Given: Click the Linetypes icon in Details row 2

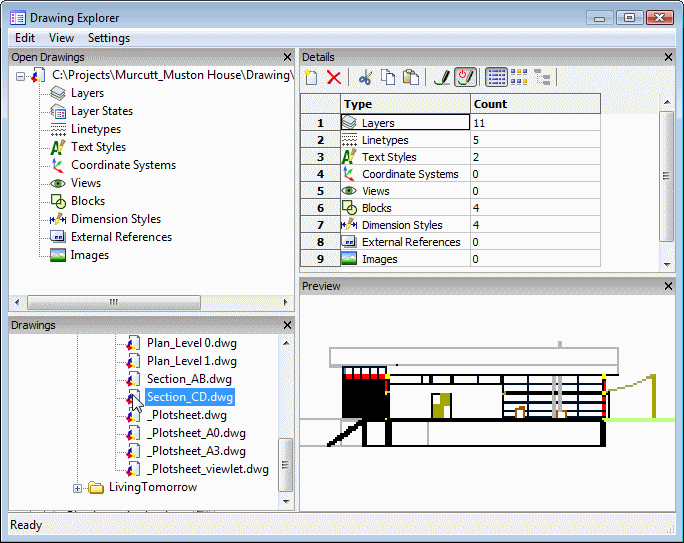Looking at the screenshot, I should click(349, 140).
